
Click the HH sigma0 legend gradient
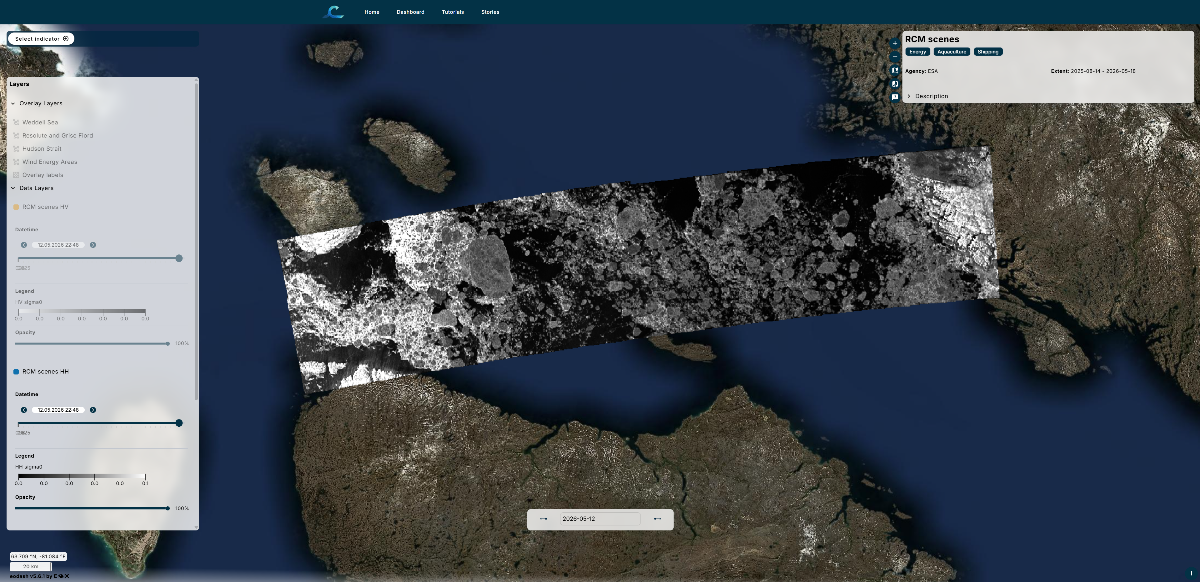coord(81,476)
